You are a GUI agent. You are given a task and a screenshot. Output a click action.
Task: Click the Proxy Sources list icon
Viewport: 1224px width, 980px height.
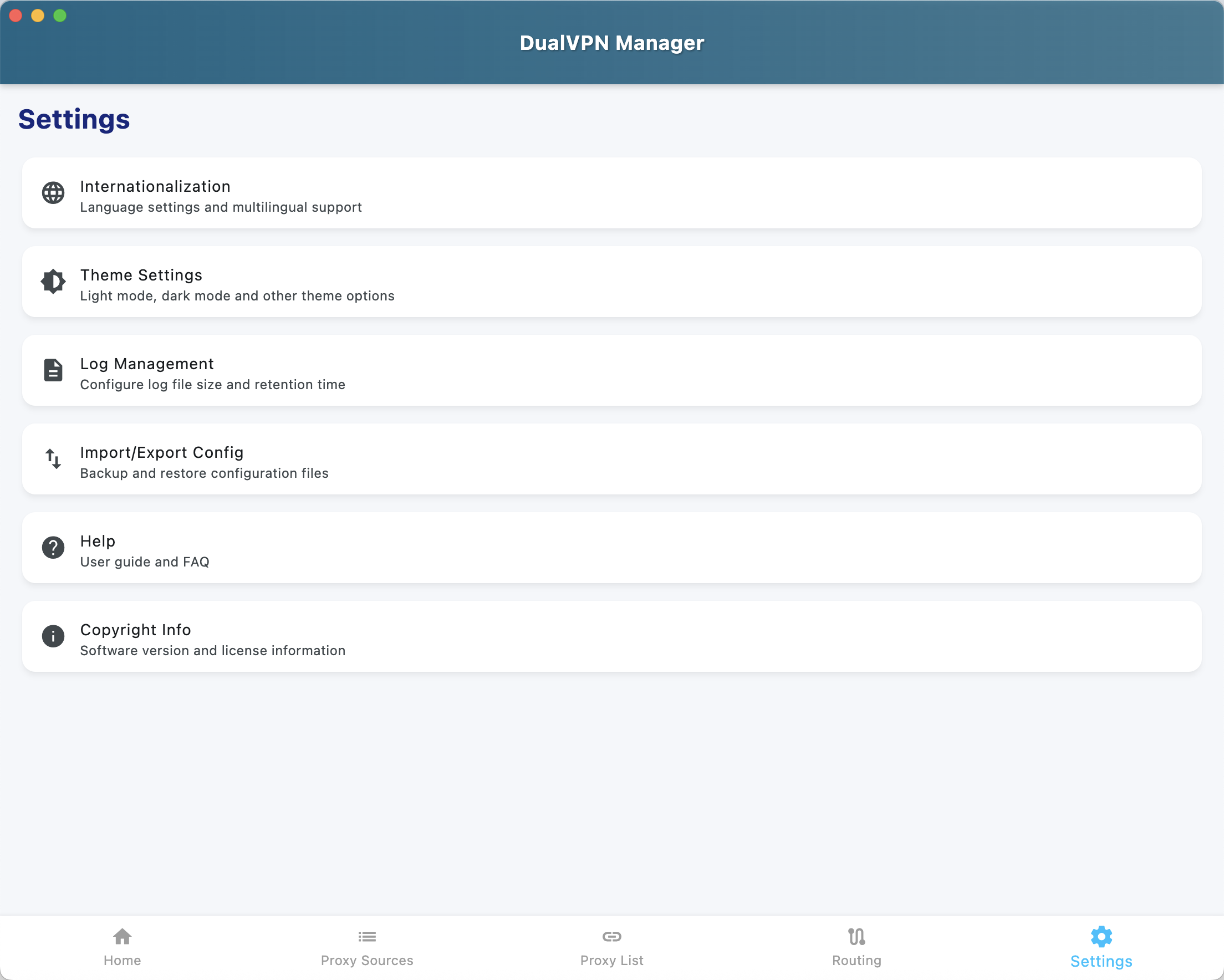click(367, 936)
